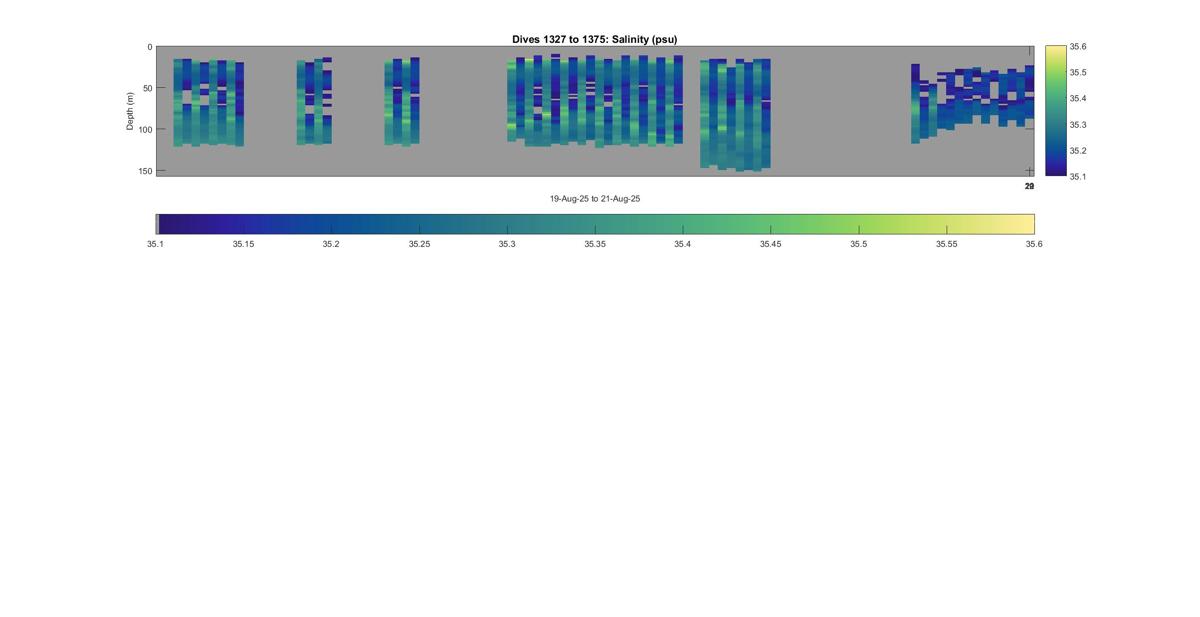Click the depth axis tick label 50

(148, 88)
